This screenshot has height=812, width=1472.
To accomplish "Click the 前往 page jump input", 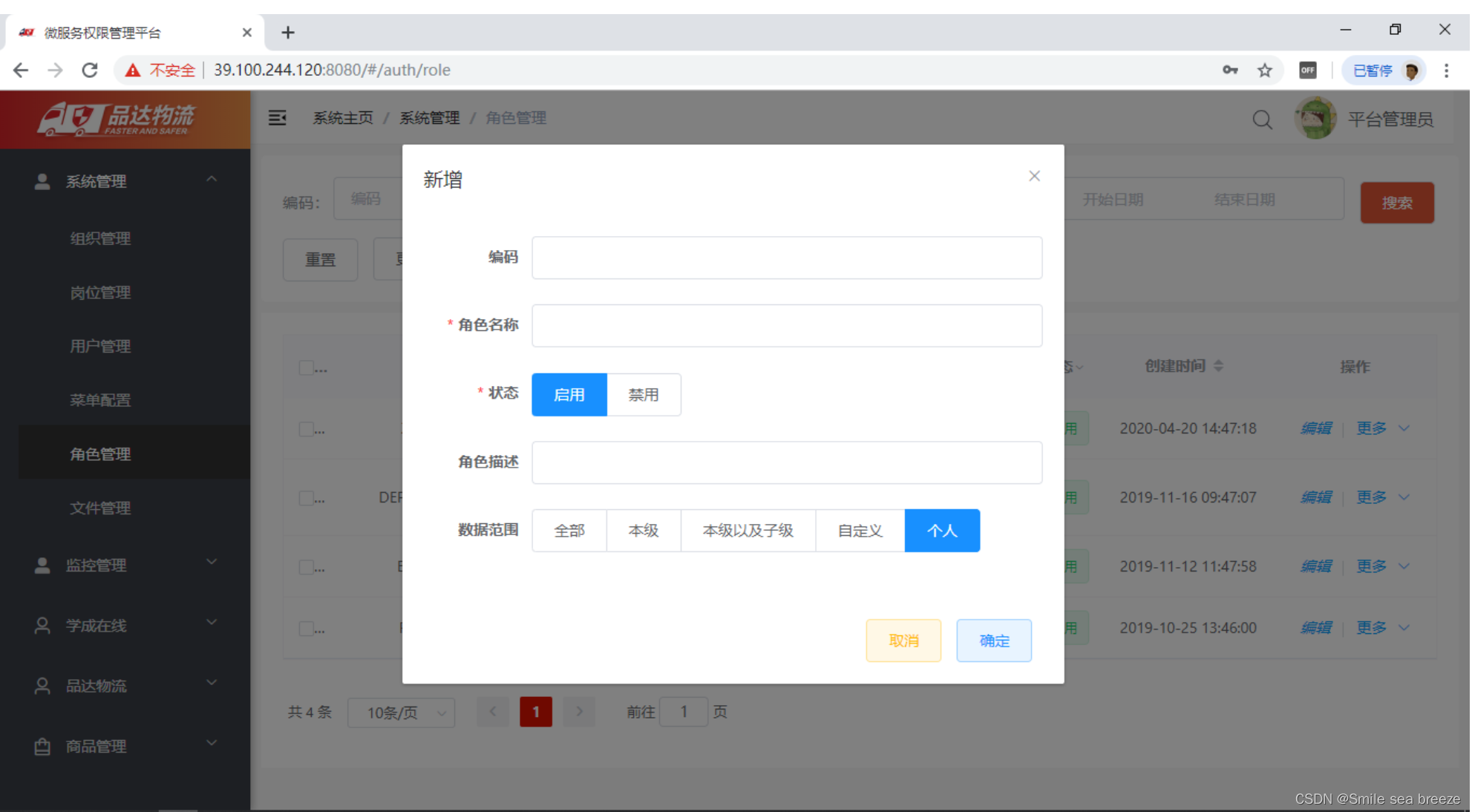I will coord(683,712).
